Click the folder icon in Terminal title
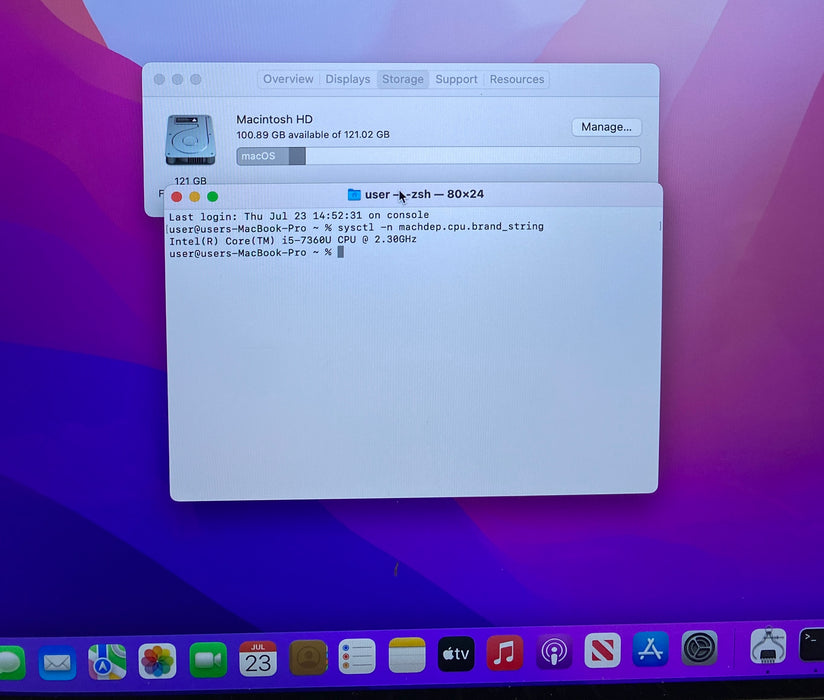 coord(354,194)
